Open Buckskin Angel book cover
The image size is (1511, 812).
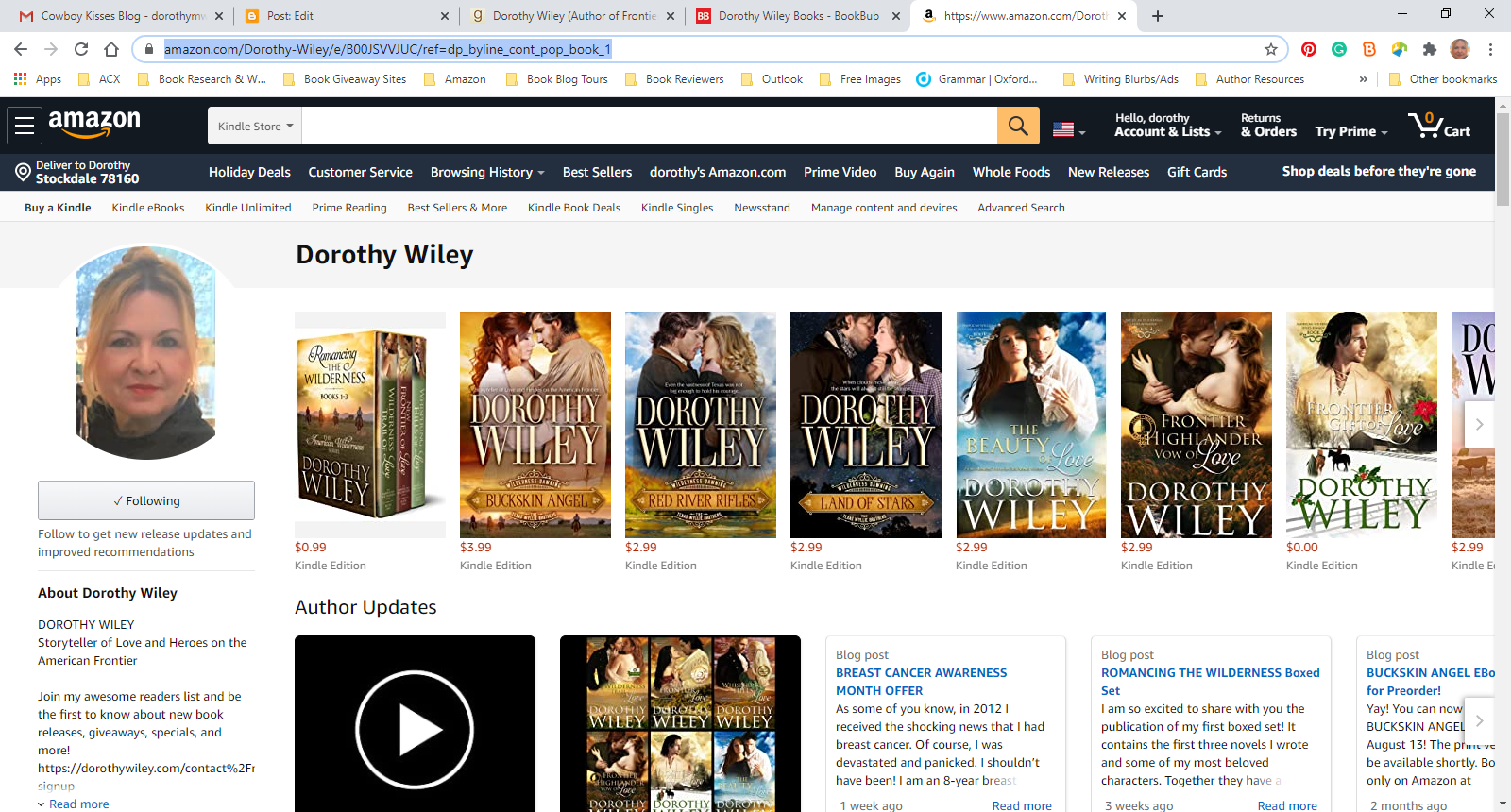click(535, 425)
